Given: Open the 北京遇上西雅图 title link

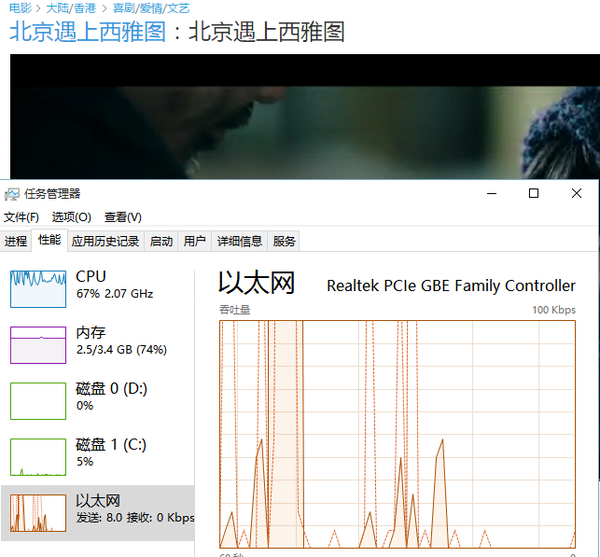Looking at the screenshot, I should point(87,32).
